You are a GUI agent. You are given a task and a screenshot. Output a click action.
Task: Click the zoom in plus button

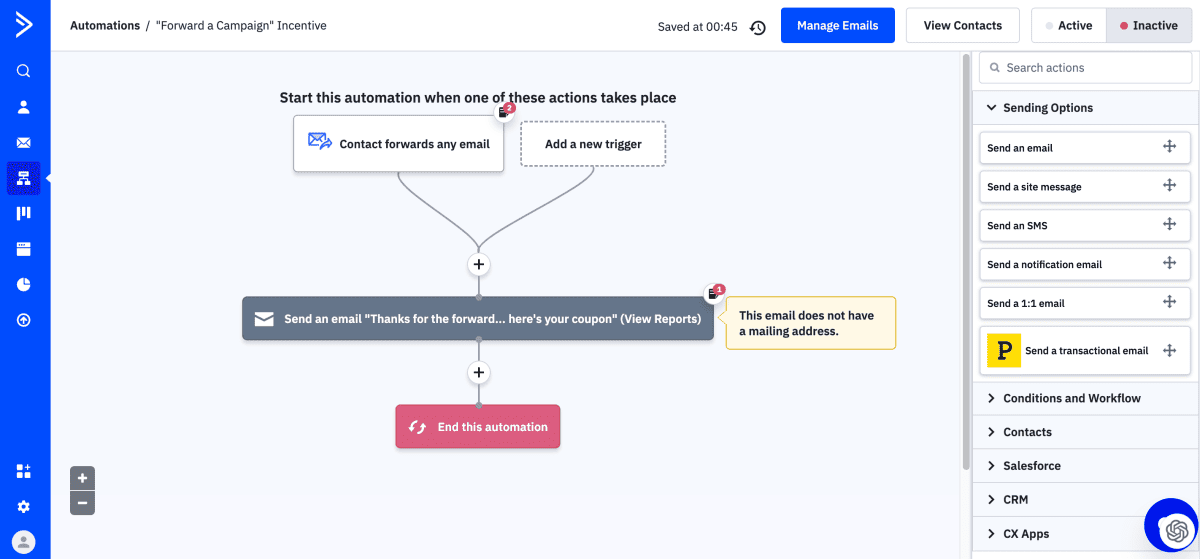83,478
